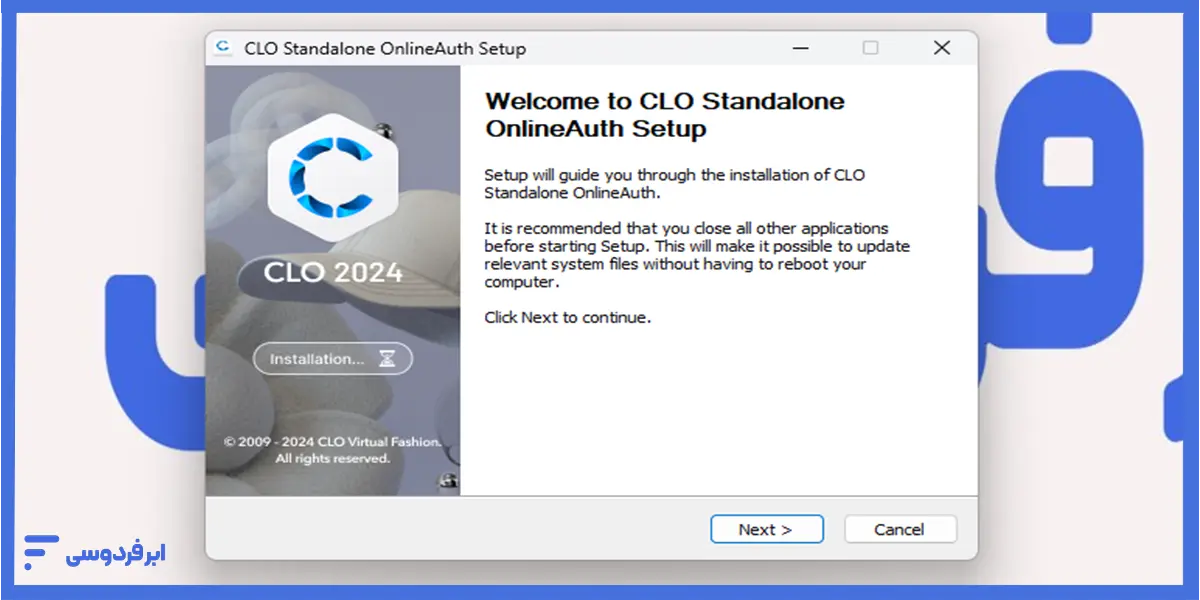The image size is (1200, 600).
Task: Click the Installation... pill label
Action: pyautogui.click(x=333, y=359)
